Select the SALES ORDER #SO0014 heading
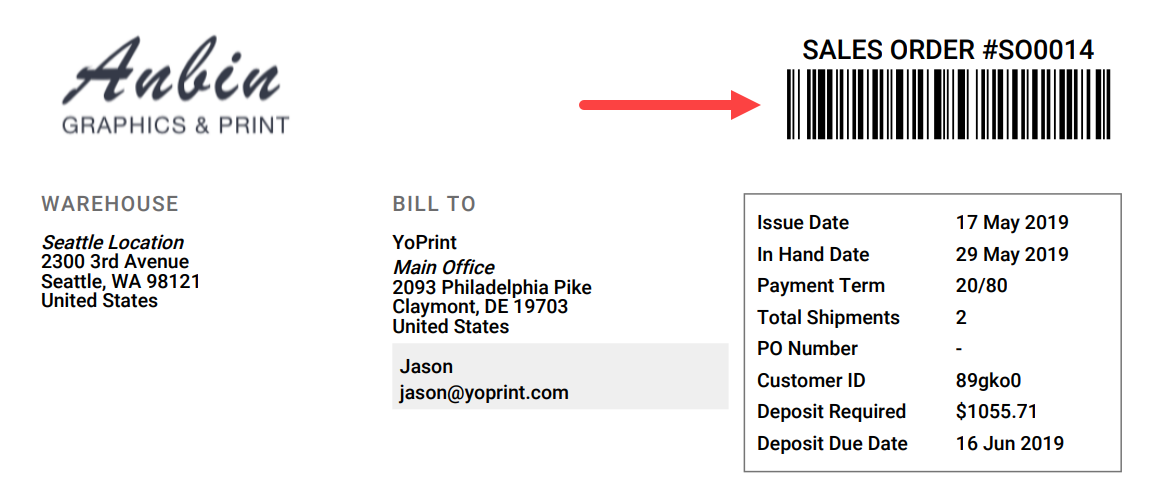 pos(949,50)
